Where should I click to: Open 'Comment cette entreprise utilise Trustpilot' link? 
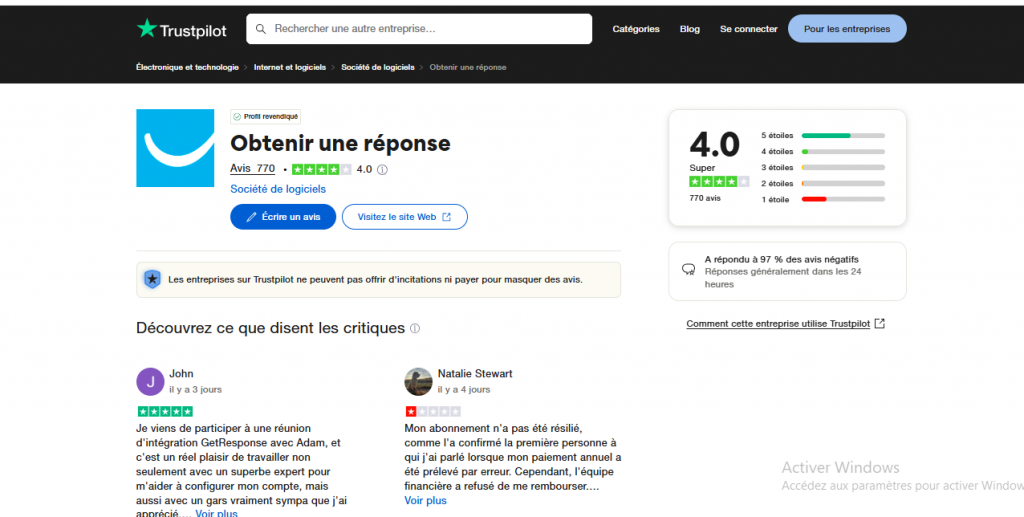[778, 324]
